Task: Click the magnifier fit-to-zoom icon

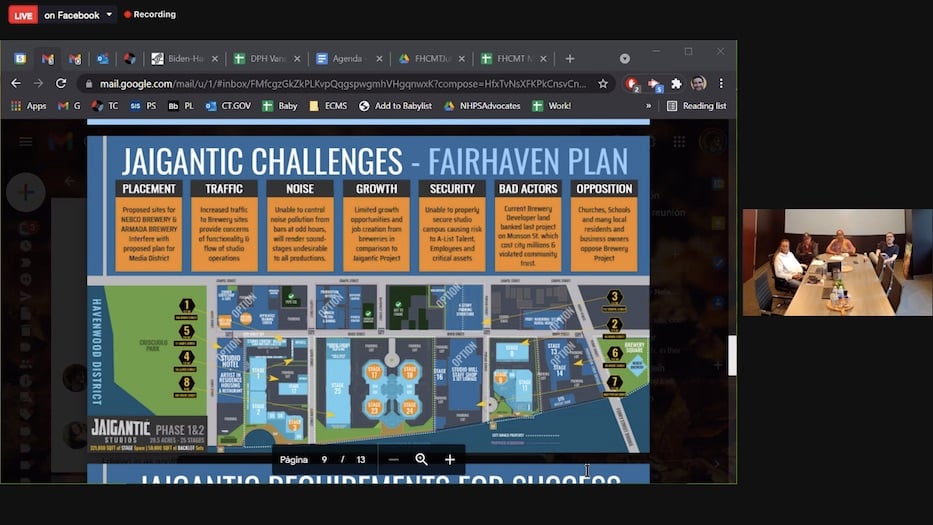Action: pyautogui.click(x=421, y=459)
